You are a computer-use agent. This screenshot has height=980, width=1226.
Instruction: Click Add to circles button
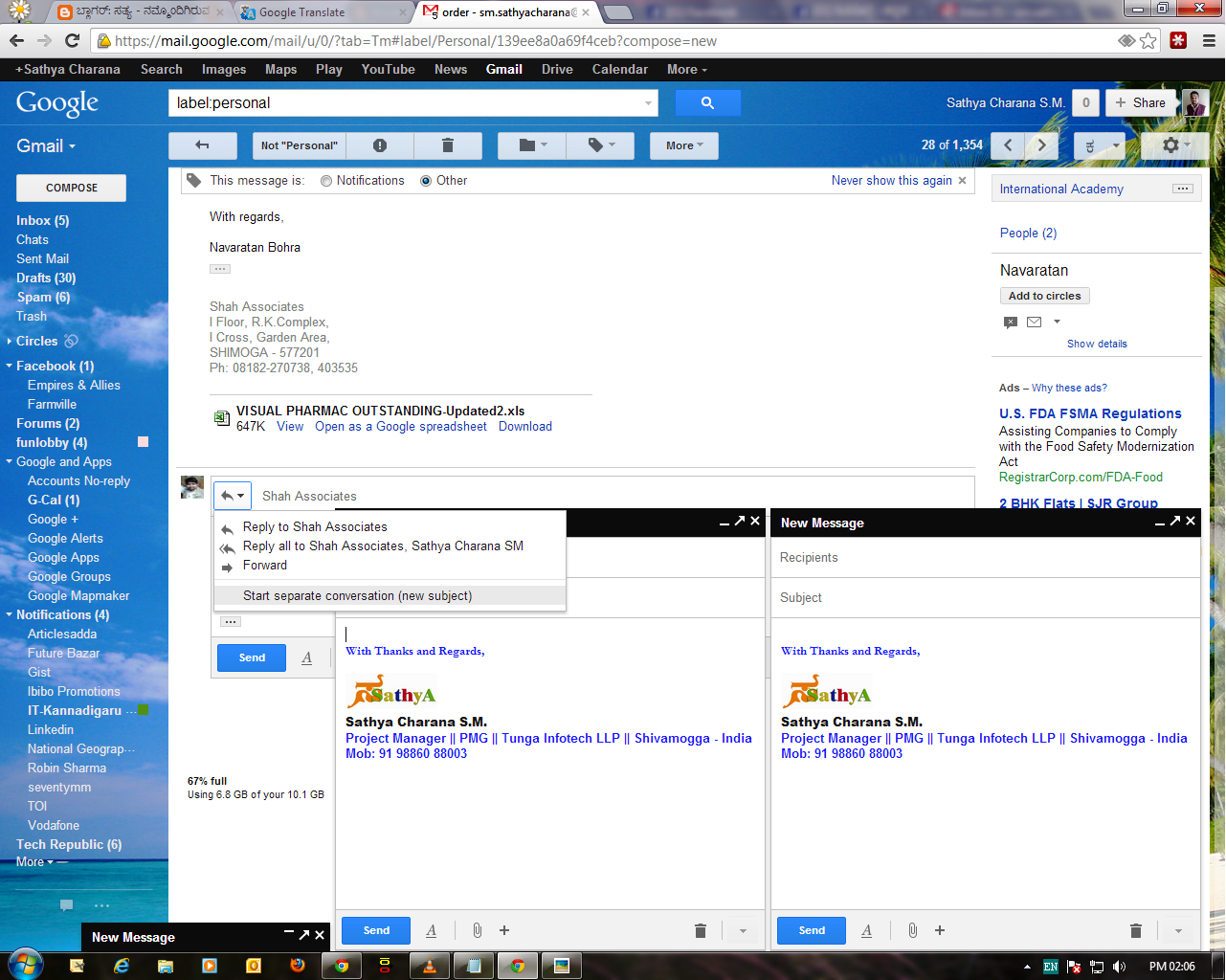(x=1044, y=296)
